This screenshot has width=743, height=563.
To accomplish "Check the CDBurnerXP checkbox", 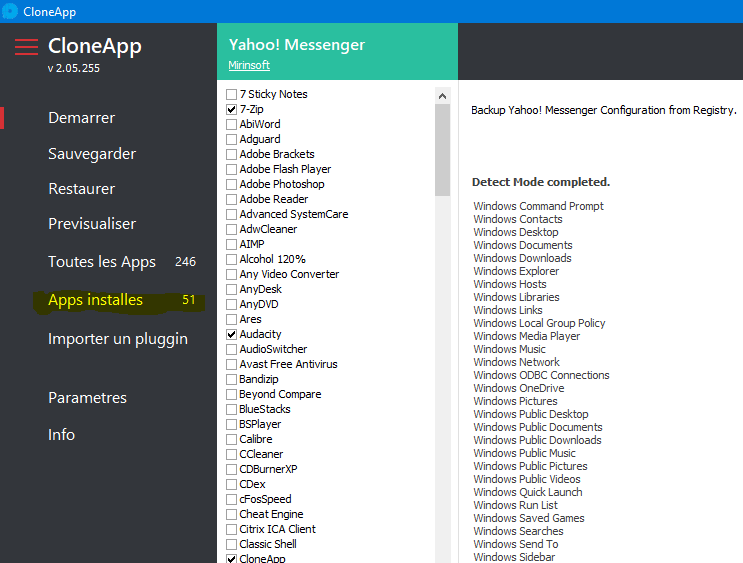I will [231, 470].
